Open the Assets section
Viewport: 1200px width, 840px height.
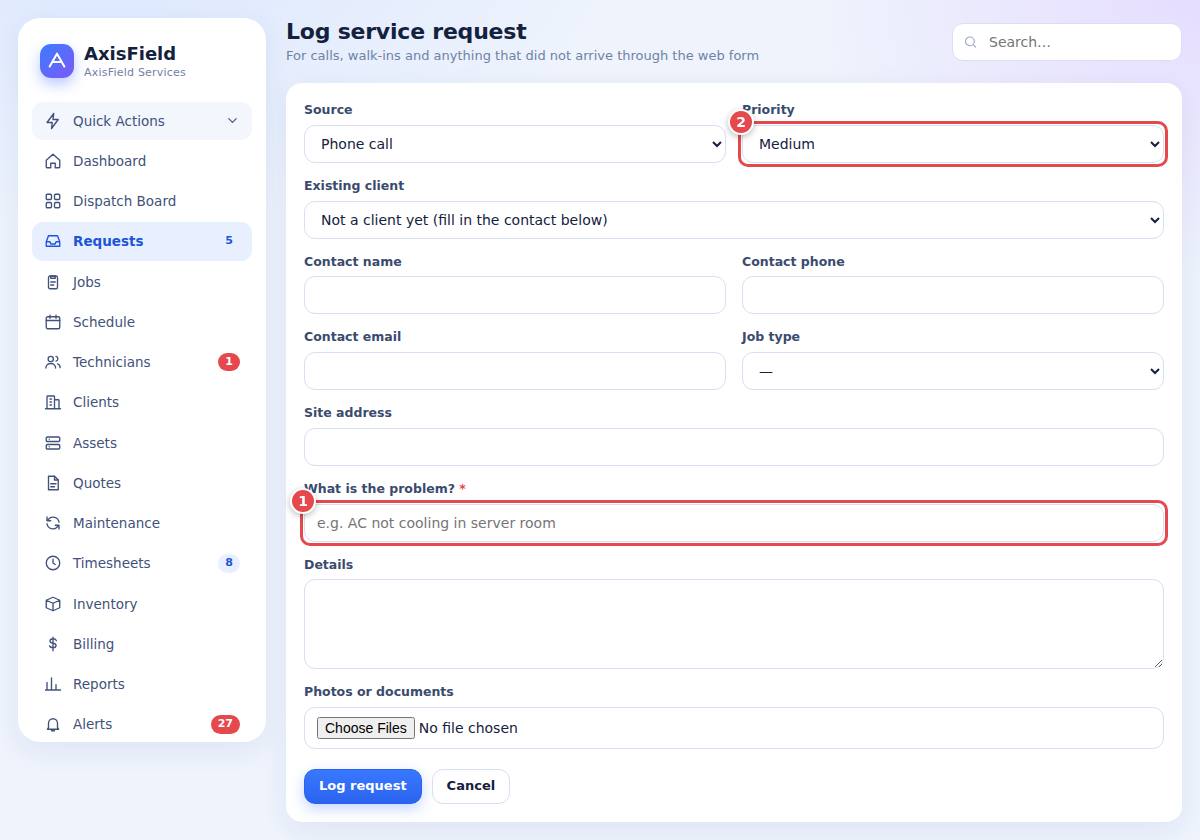tap(142, 443)
